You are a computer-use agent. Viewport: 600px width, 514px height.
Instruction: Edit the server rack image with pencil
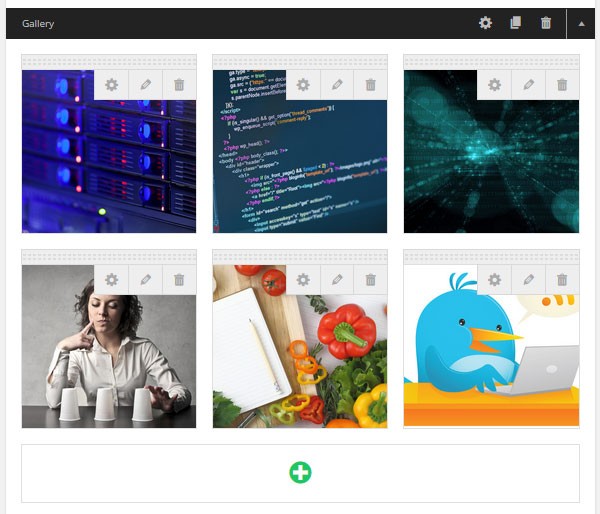(x=145, y=85)
